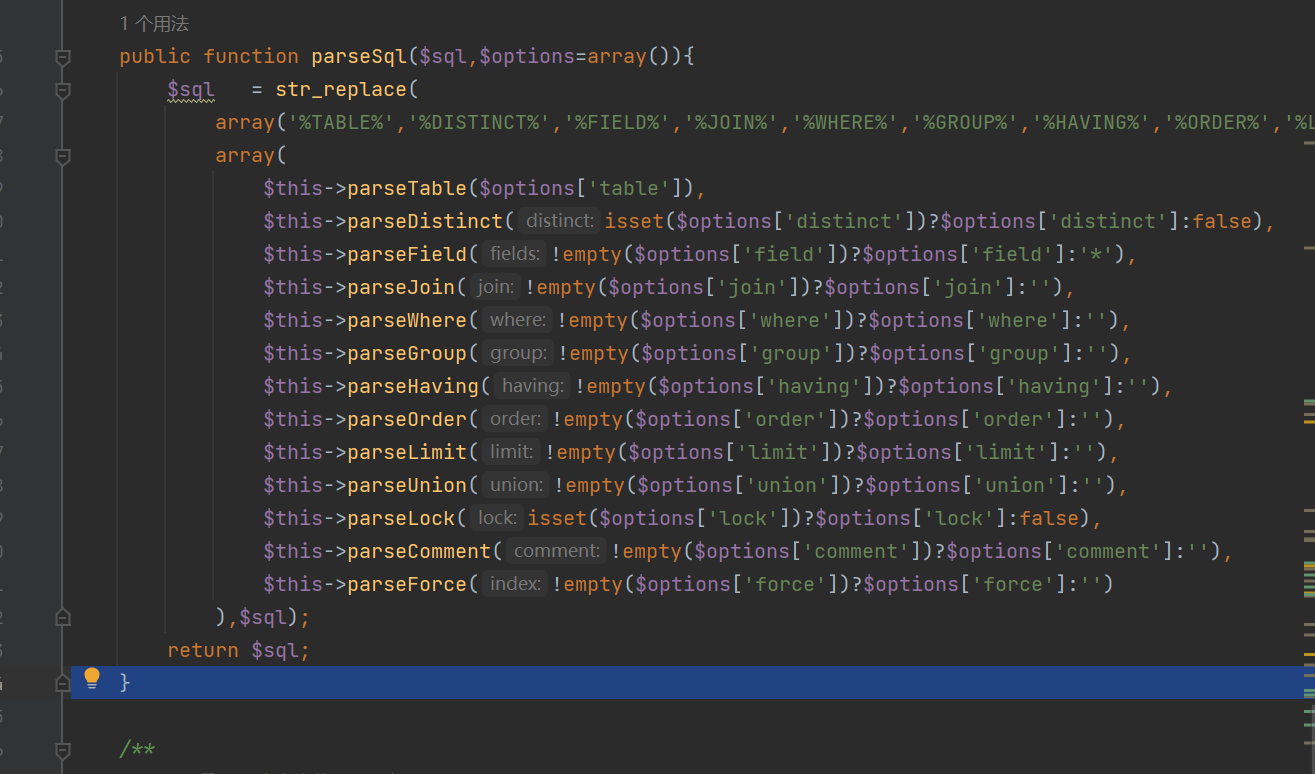This screenshot has width=1315, height=774.
Task: Click the parseForce method call
Action: 407,584
